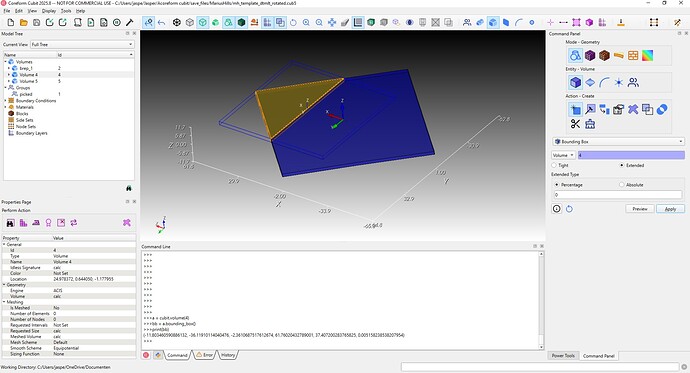This screenshot has width=690, height=373.
Task: Select the Absolute radio button
Action: (622, 185)
